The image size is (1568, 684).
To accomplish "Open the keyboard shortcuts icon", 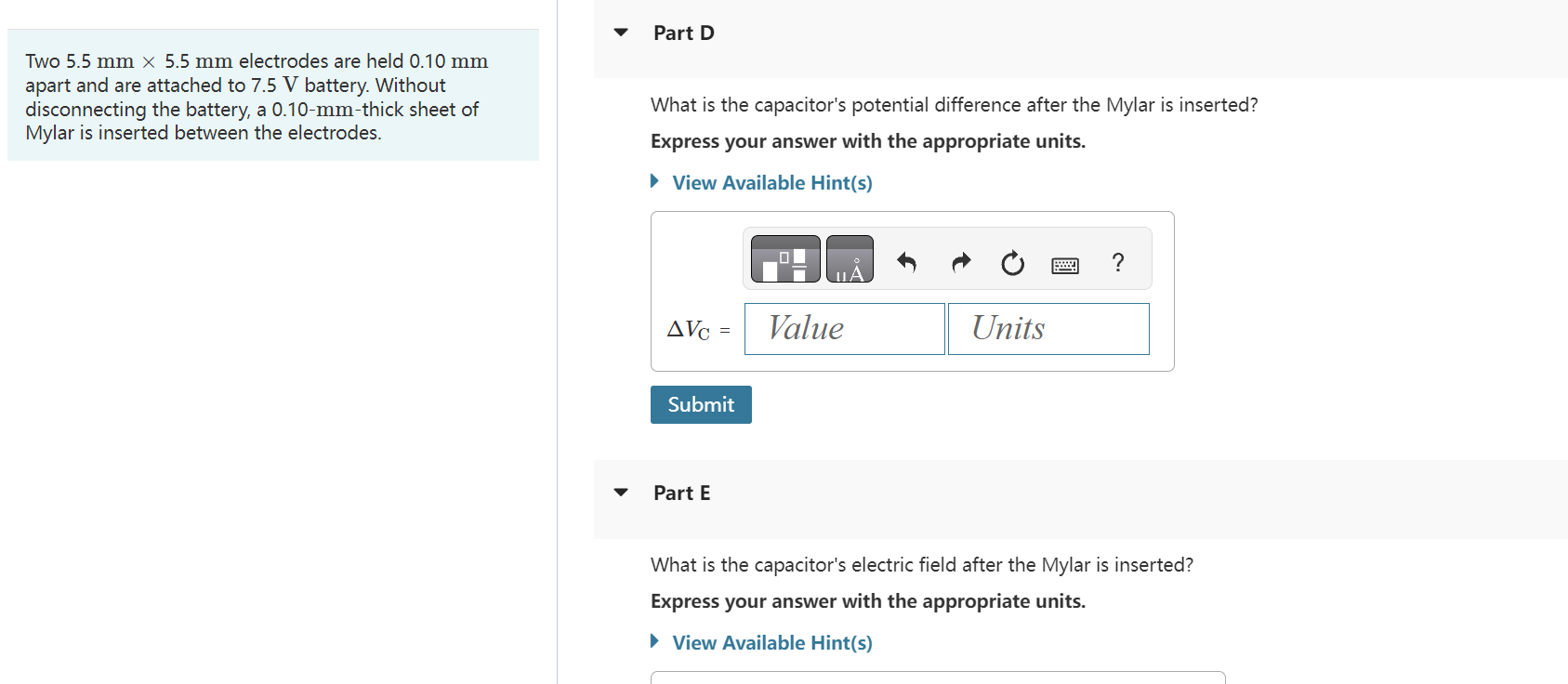I will click(1065, 266).
